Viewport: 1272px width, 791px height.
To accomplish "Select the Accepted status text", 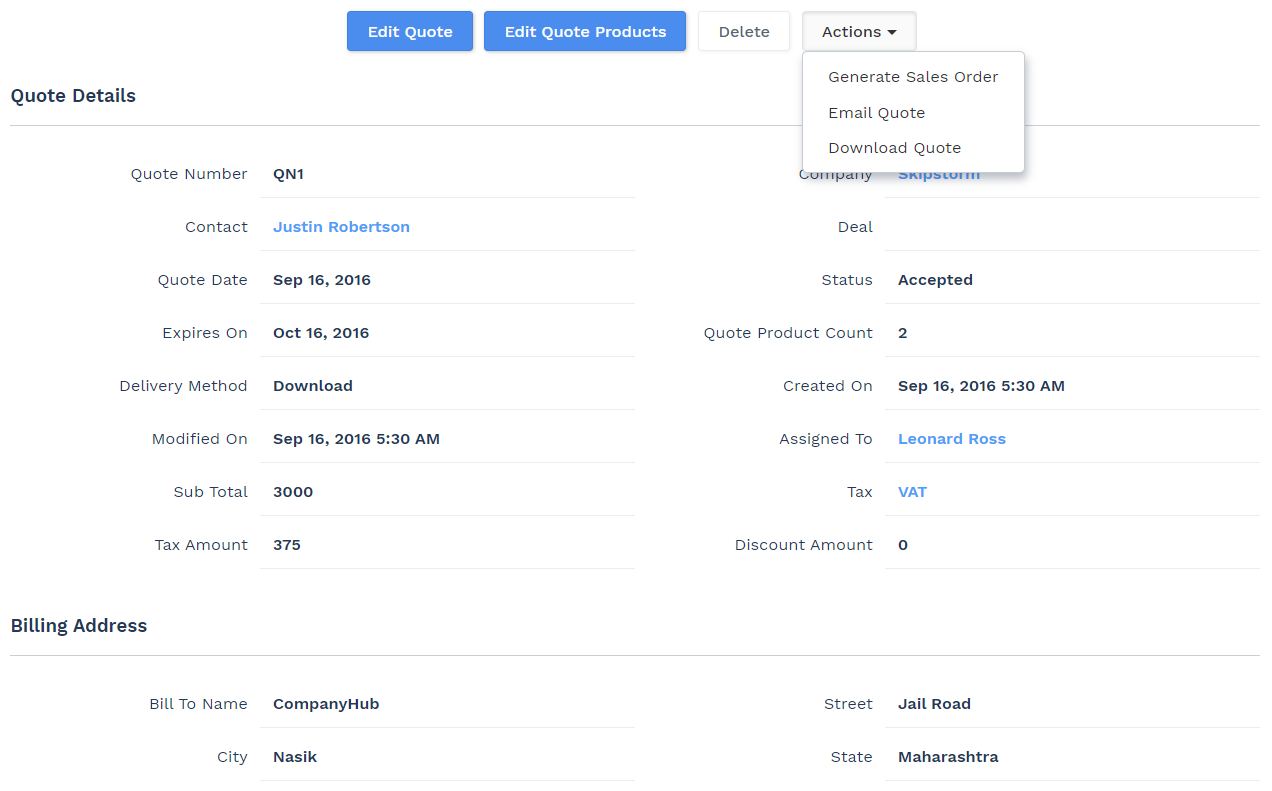I will pyautogui.click(x=935, y=279).
